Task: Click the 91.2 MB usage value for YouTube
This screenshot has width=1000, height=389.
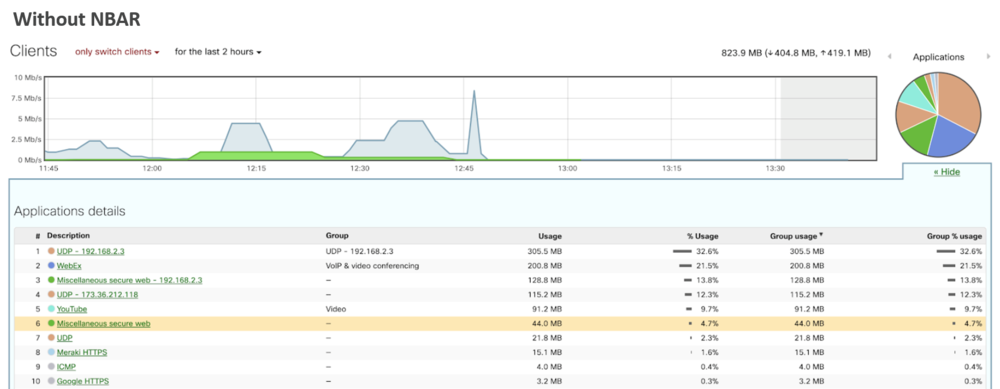Action: (547, 309)
